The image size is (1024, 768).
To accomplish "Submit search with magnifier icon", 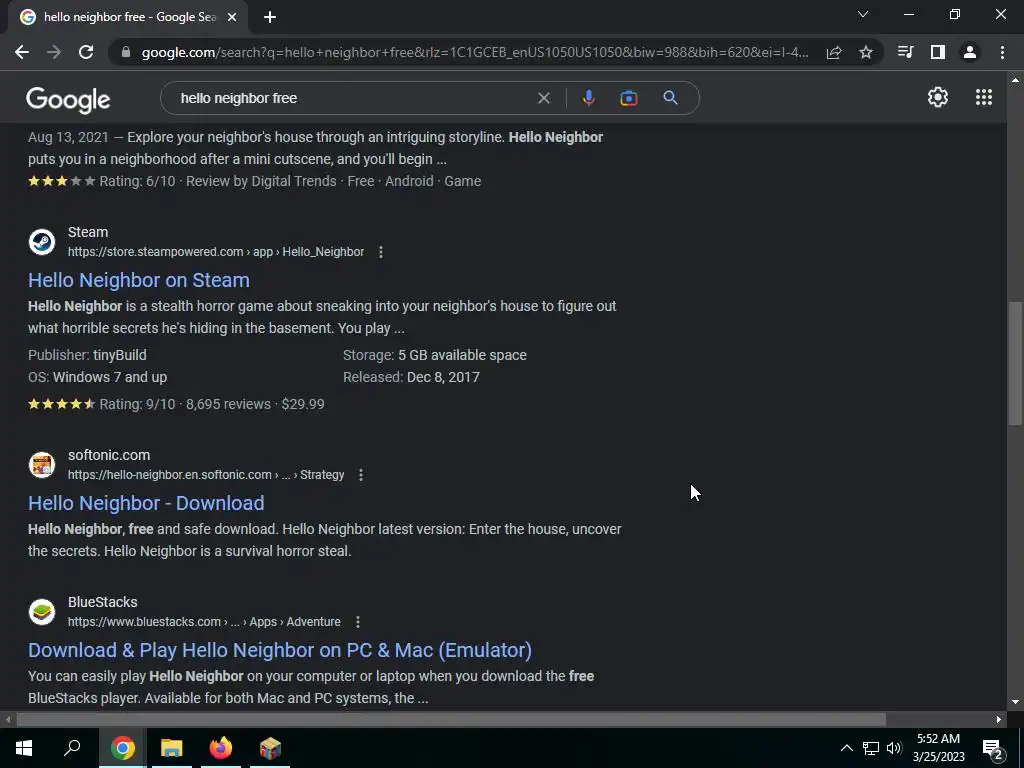I will [x=670, y=98].
